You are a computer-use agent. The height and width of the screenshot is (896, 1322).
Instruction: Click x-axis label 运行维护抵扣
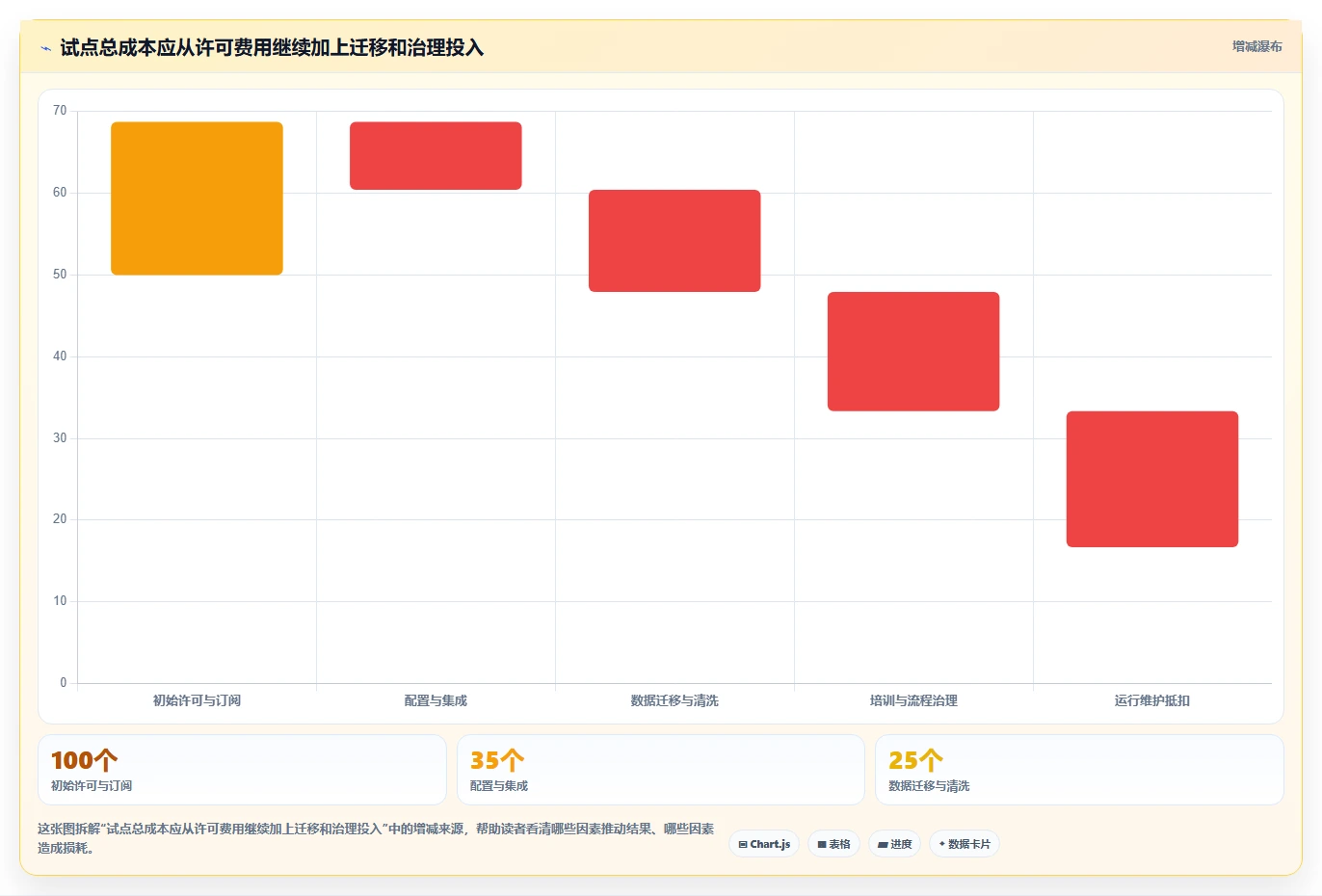coord(1152,700)
